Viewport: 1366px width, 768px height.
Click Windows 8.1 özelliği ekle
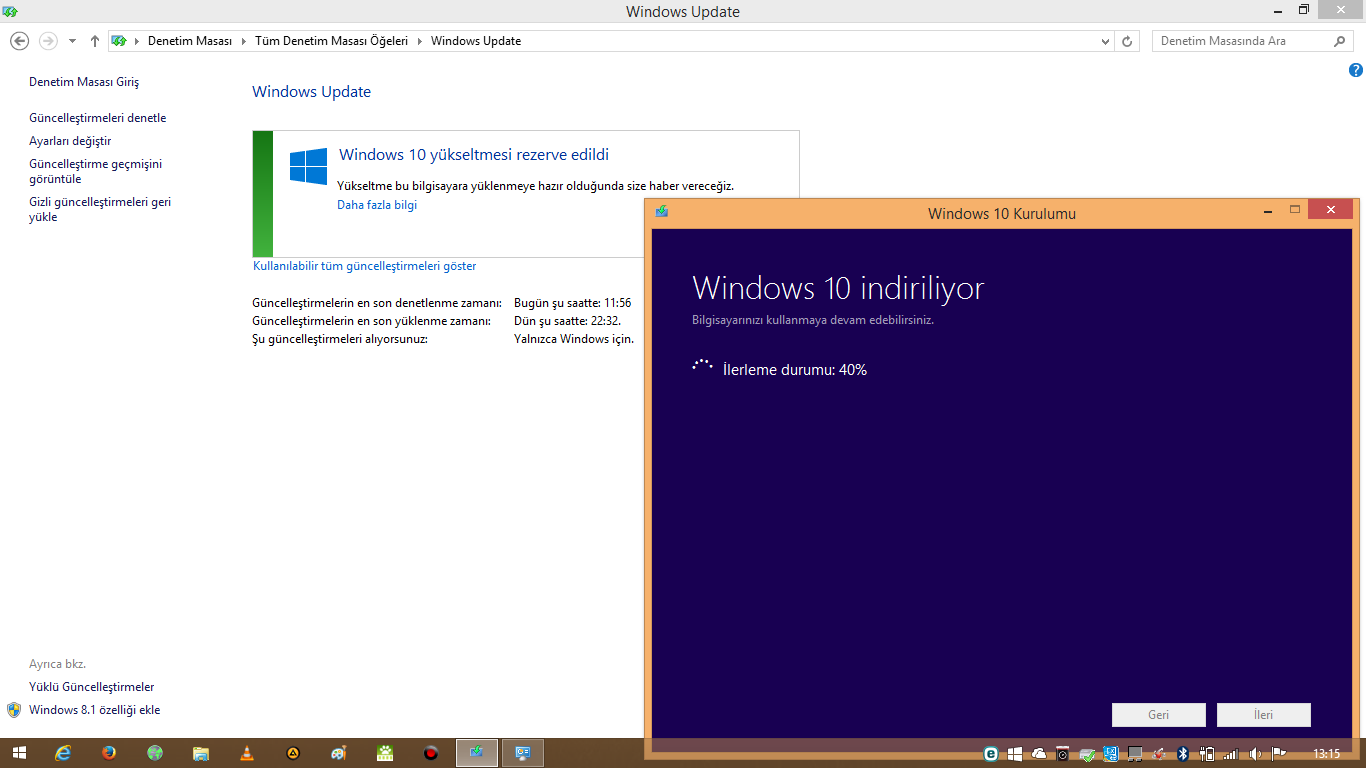[95, 710]
